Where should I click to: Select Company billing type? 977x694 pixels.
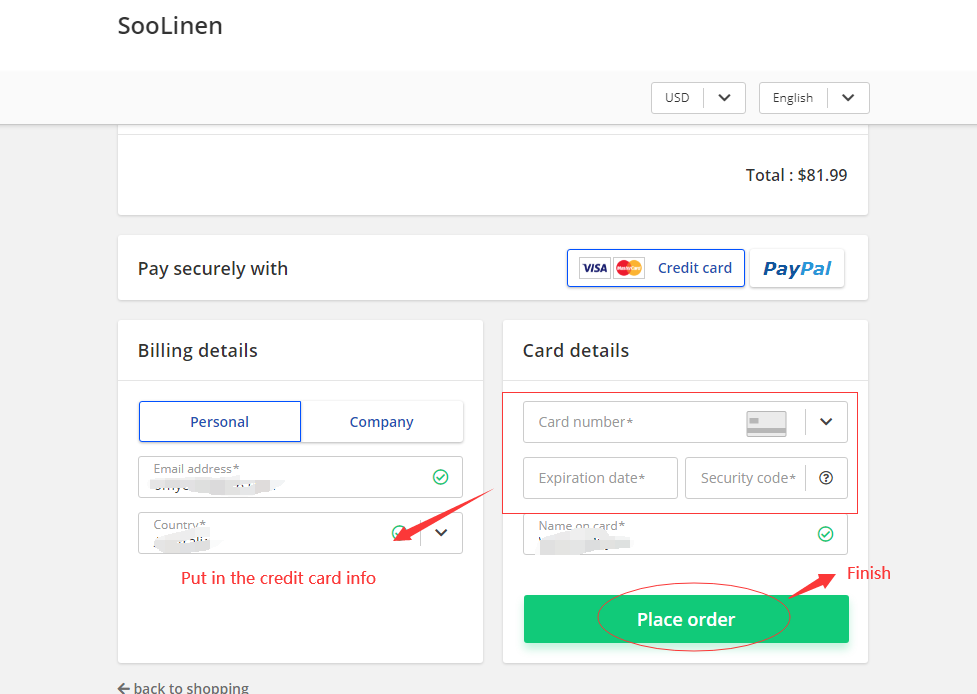pyautogui.click(x=382, y=422)
